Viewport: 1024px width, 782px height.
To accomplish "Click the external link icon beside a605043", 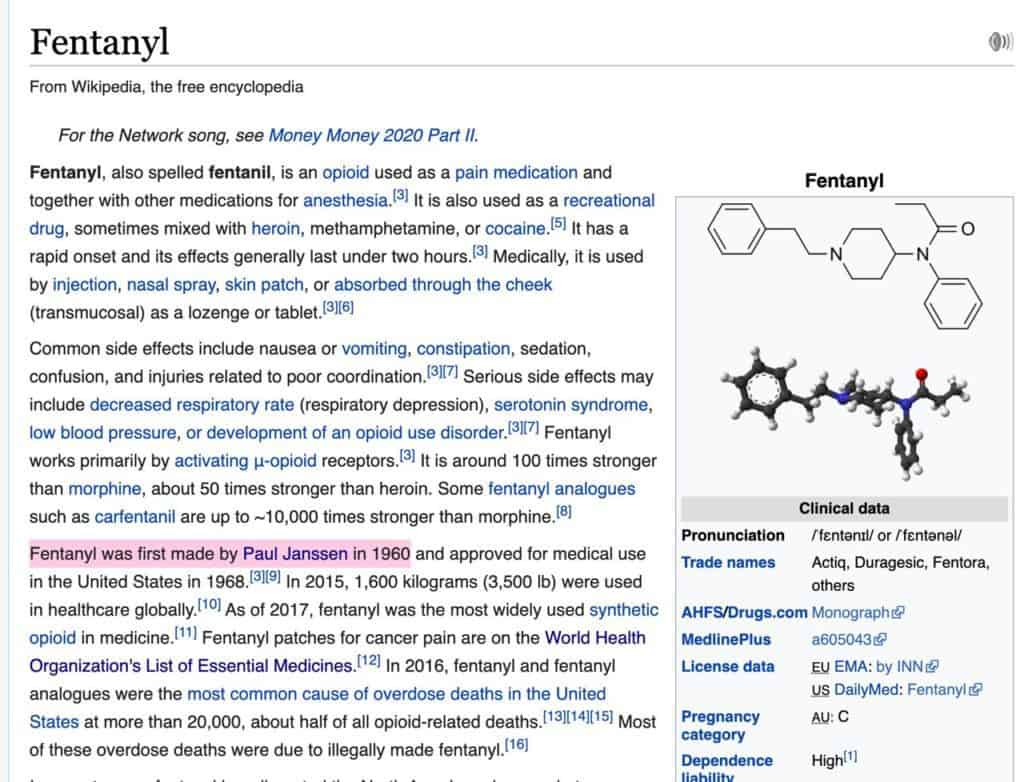I will coord(880,640).
